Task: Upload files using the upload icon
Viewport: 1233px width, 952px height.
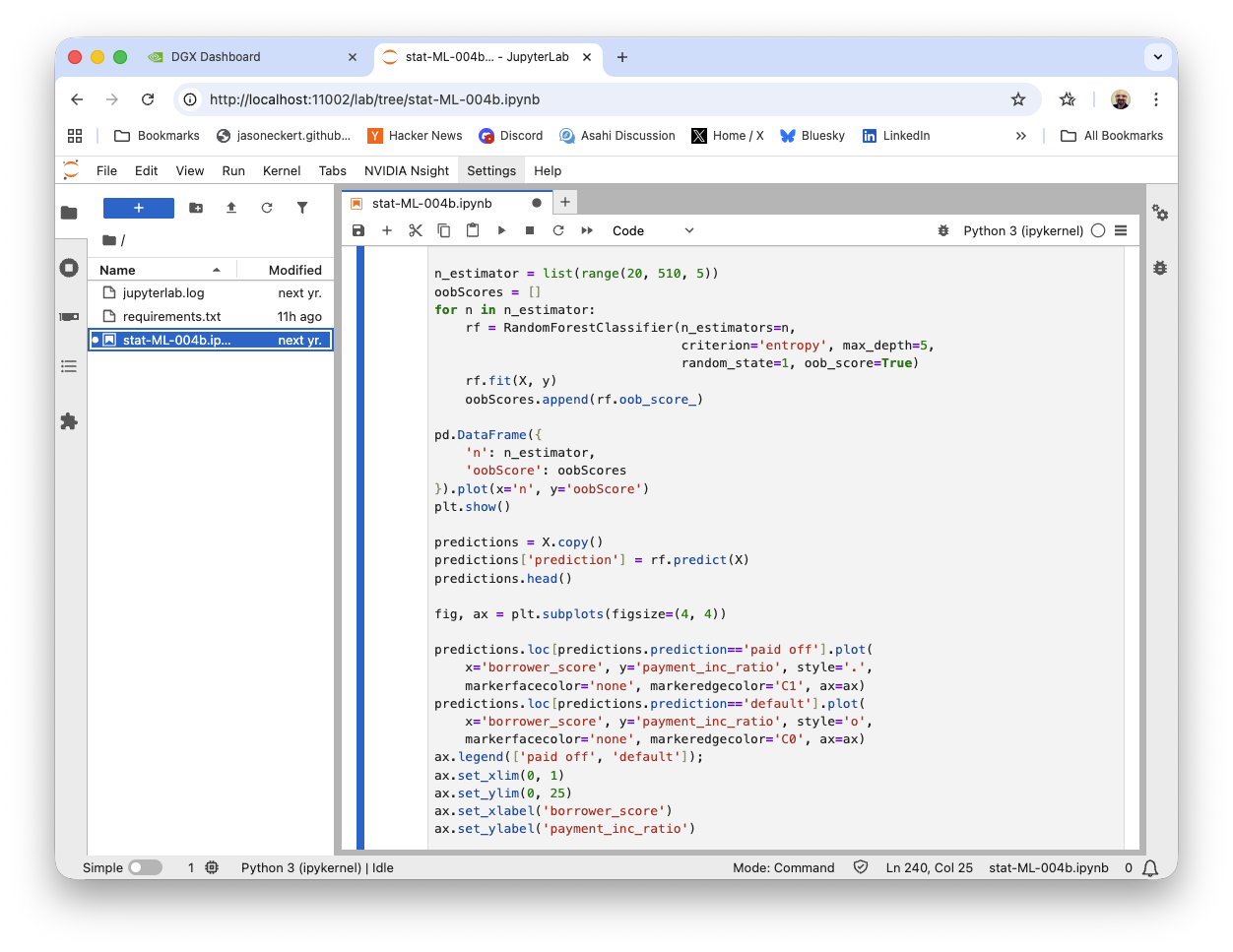Action: (231, 208)
